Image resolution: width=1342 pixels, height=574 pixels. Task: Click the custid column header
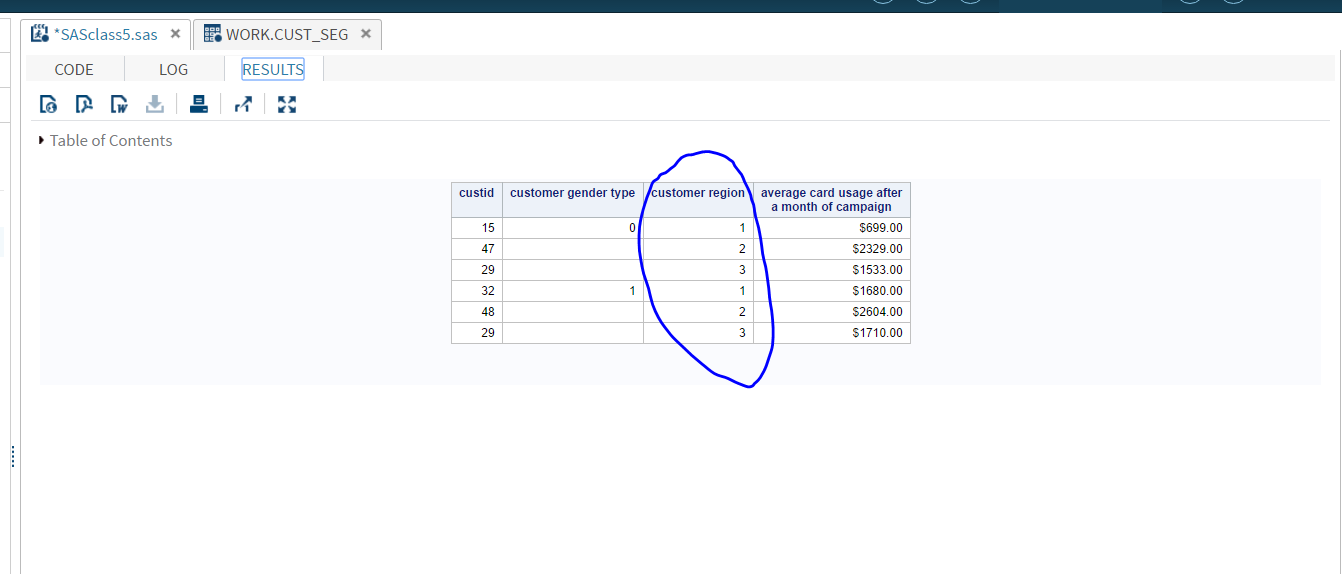(477, 200)
